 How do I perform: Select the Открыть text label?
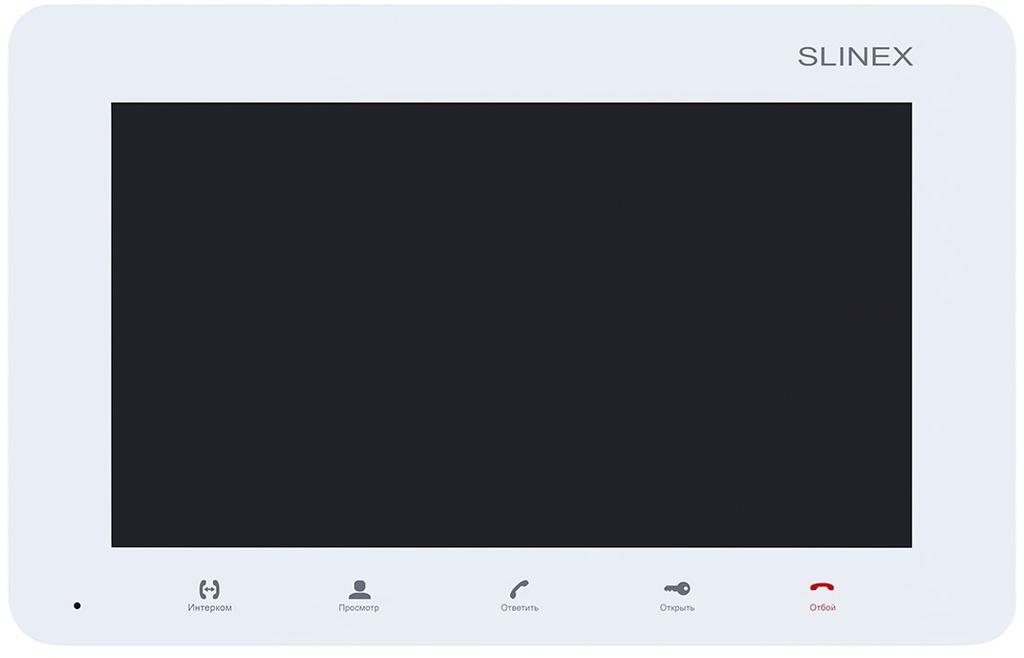pos(677,608)
